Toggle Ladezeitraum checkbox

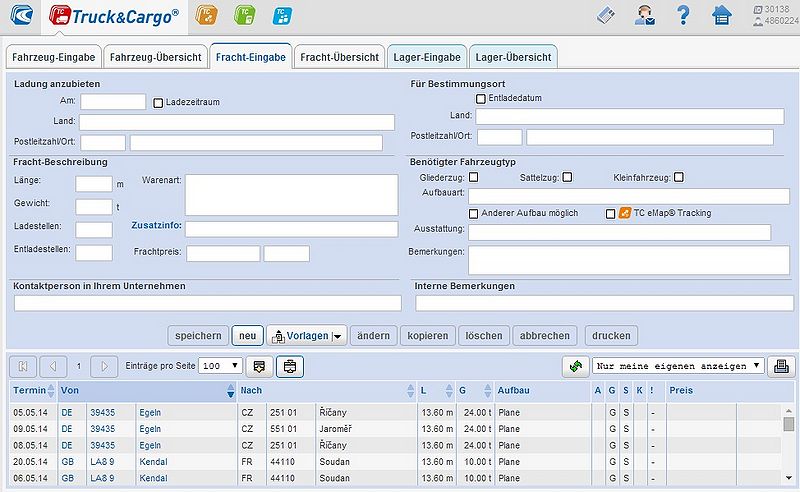pyautogui.click(x=158, y=103)
